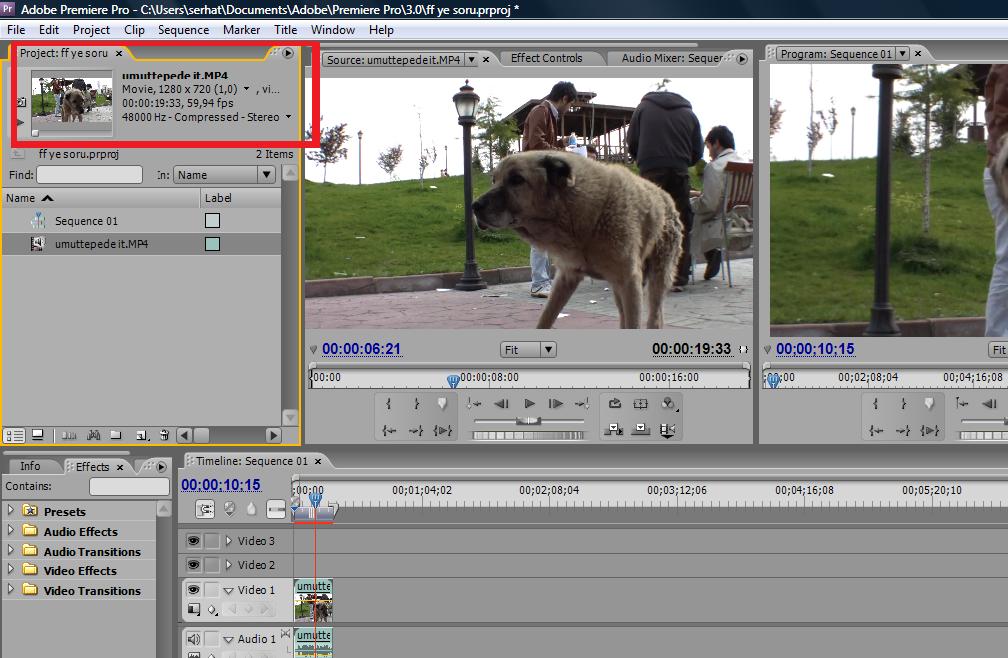Image resolution: width=1008 pixels, height=658 pixels.
Task: Expand the Video 2 track
Action: click(228, 565)
